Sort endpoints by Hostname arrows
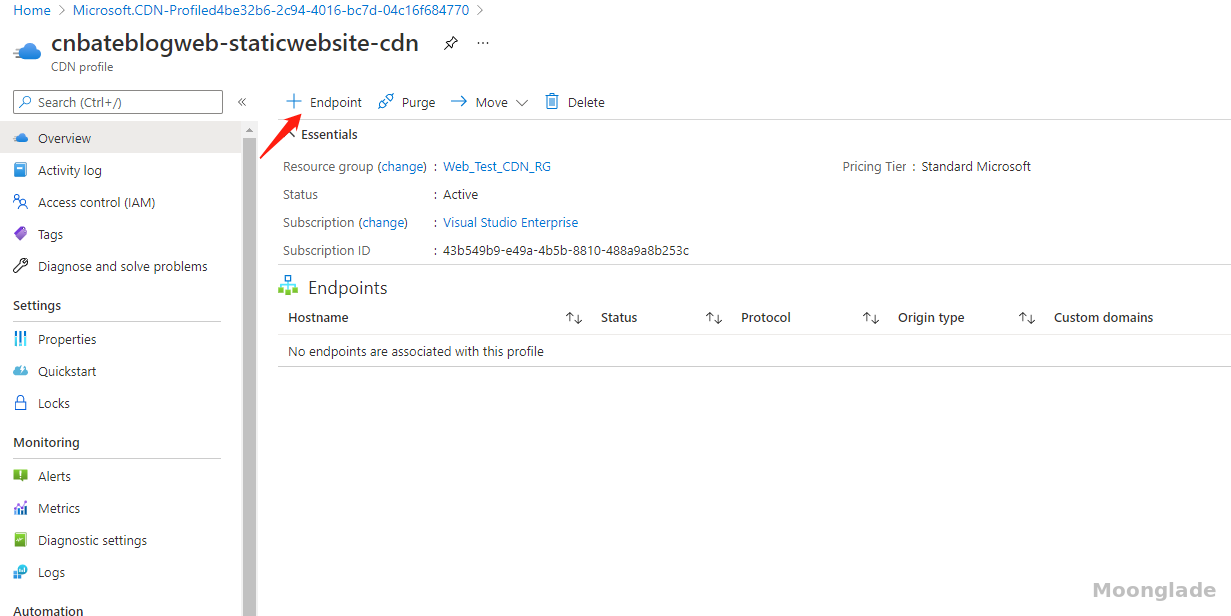Screen dimensions: 1231x616 (x=574, y=318)
